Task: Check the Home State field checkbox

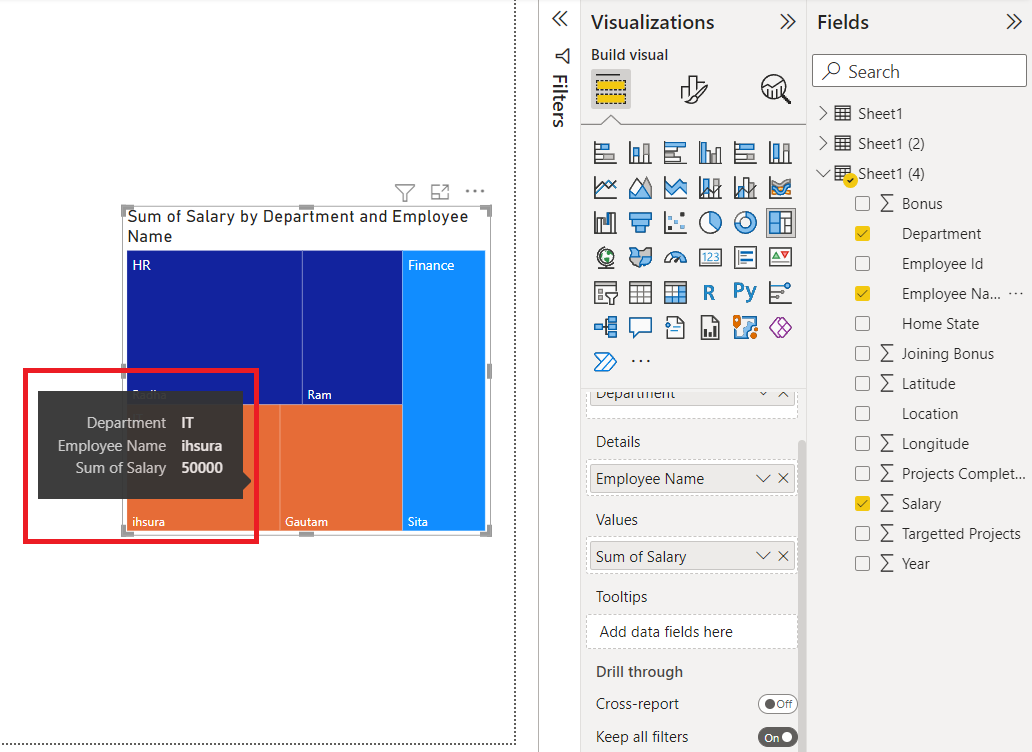Action: pos(862,324)
